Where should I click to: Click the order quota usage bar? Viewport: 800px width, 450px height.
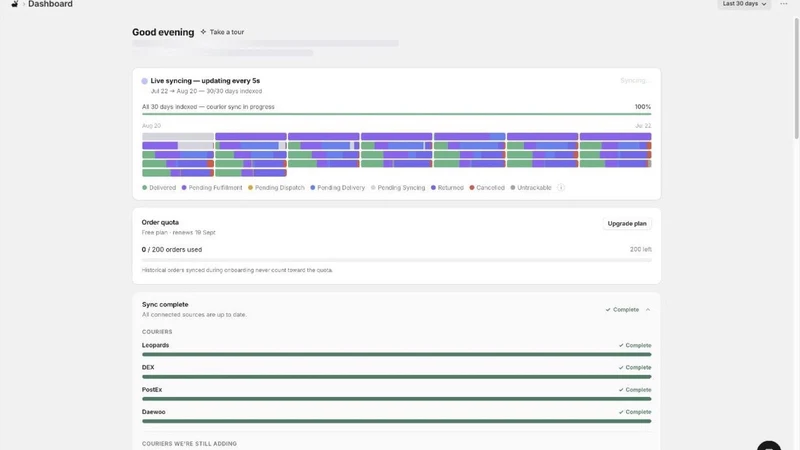tap(396, 260)
